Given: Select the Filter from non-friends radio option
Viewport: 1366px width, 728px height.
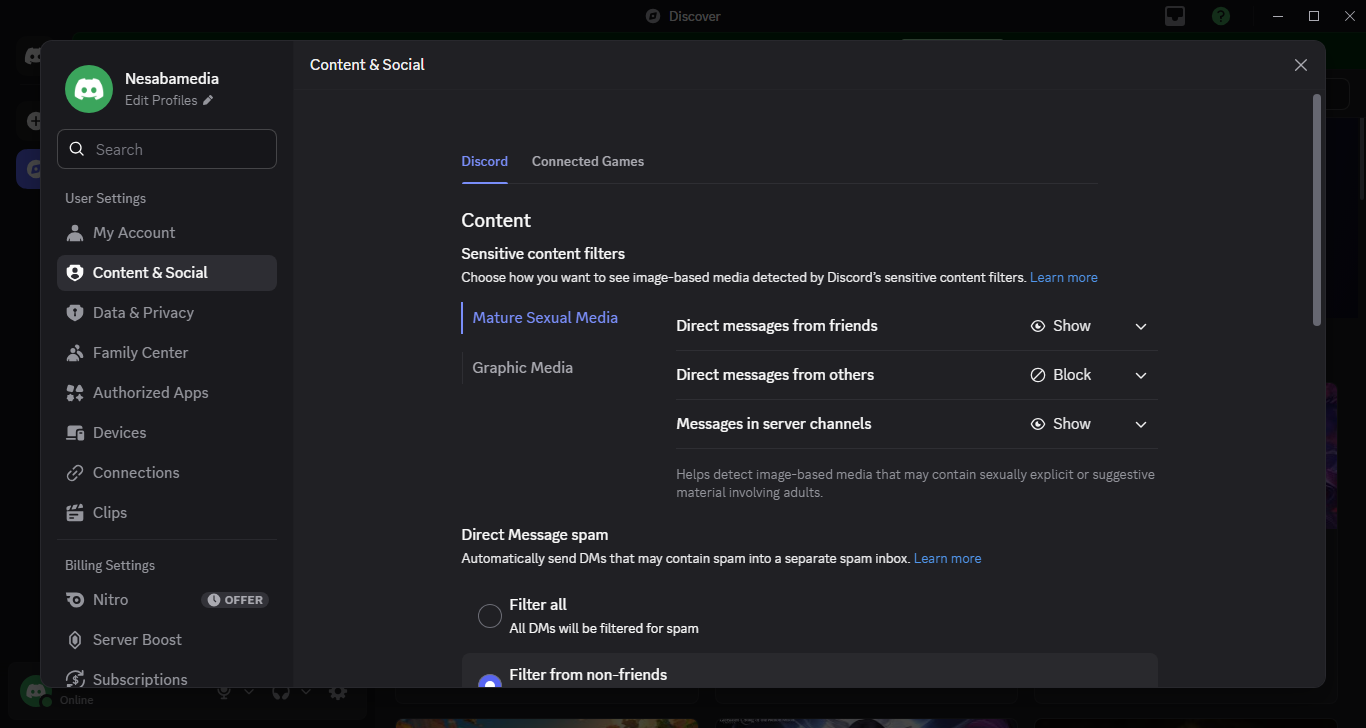Looking at the screenshot, I should [x=489, y=682].
